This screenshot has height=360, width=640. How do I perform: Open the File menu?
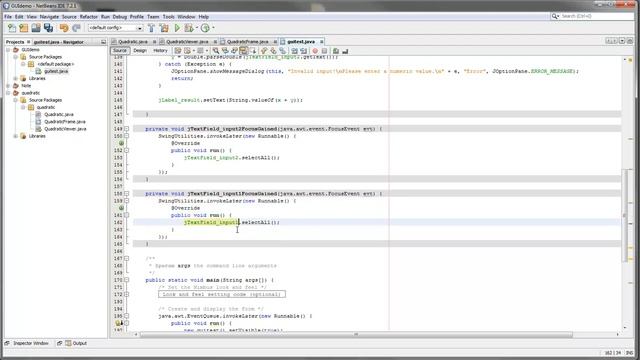(x=8, y=17)
